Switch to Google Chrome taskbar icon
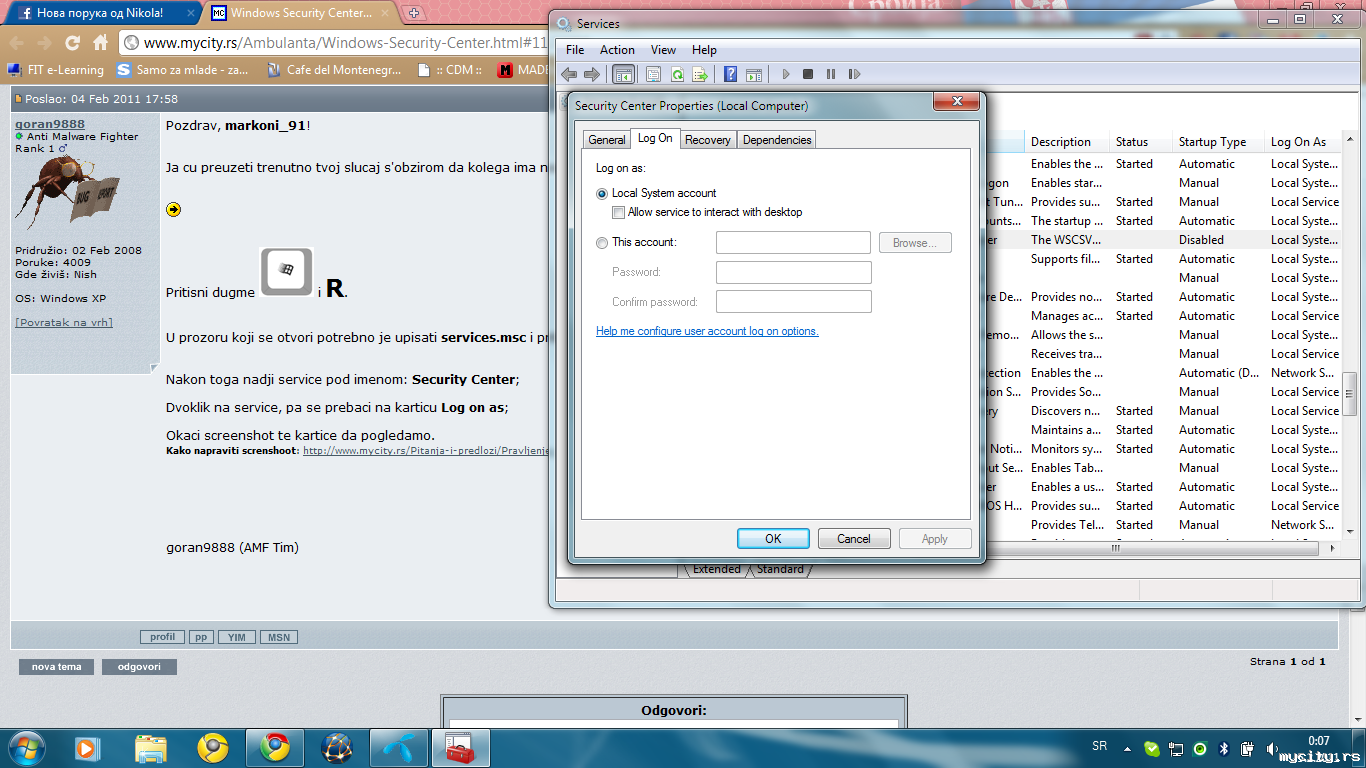Image resolution: width=1366 pixels, height=768 pixels. click(x=274, y=748)
